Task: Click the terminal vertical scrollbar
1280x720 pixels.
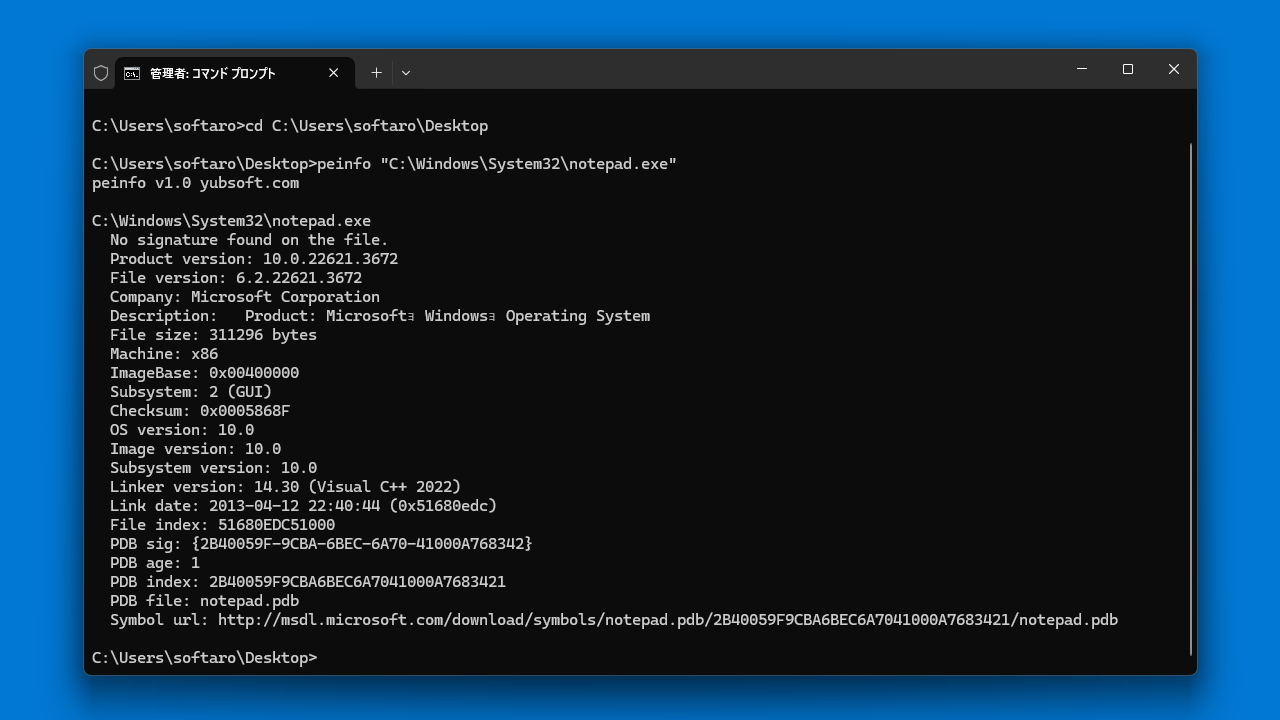Action: pyautogui.click(x=1191, y=399)
